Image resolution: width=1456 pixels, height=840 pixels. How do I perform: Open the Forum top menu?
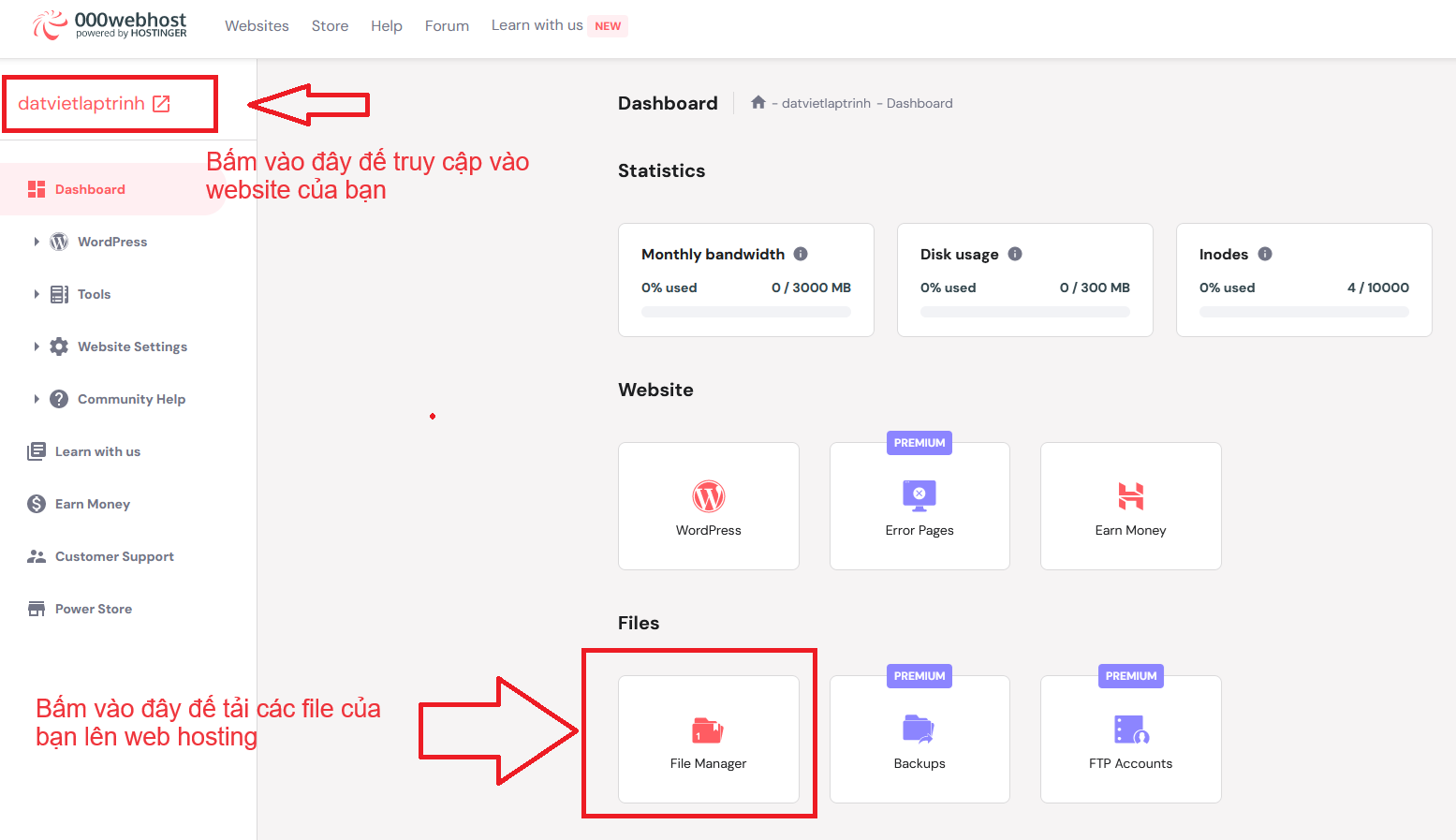(x=447, y=26)
